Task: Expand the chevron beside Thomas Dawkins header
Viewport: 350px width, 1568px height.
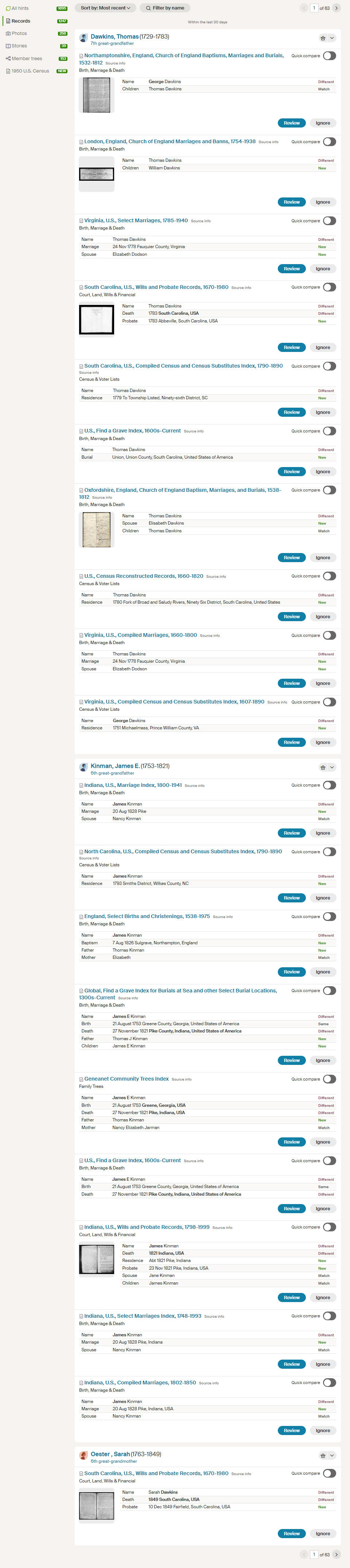Action: click(332, 38)
